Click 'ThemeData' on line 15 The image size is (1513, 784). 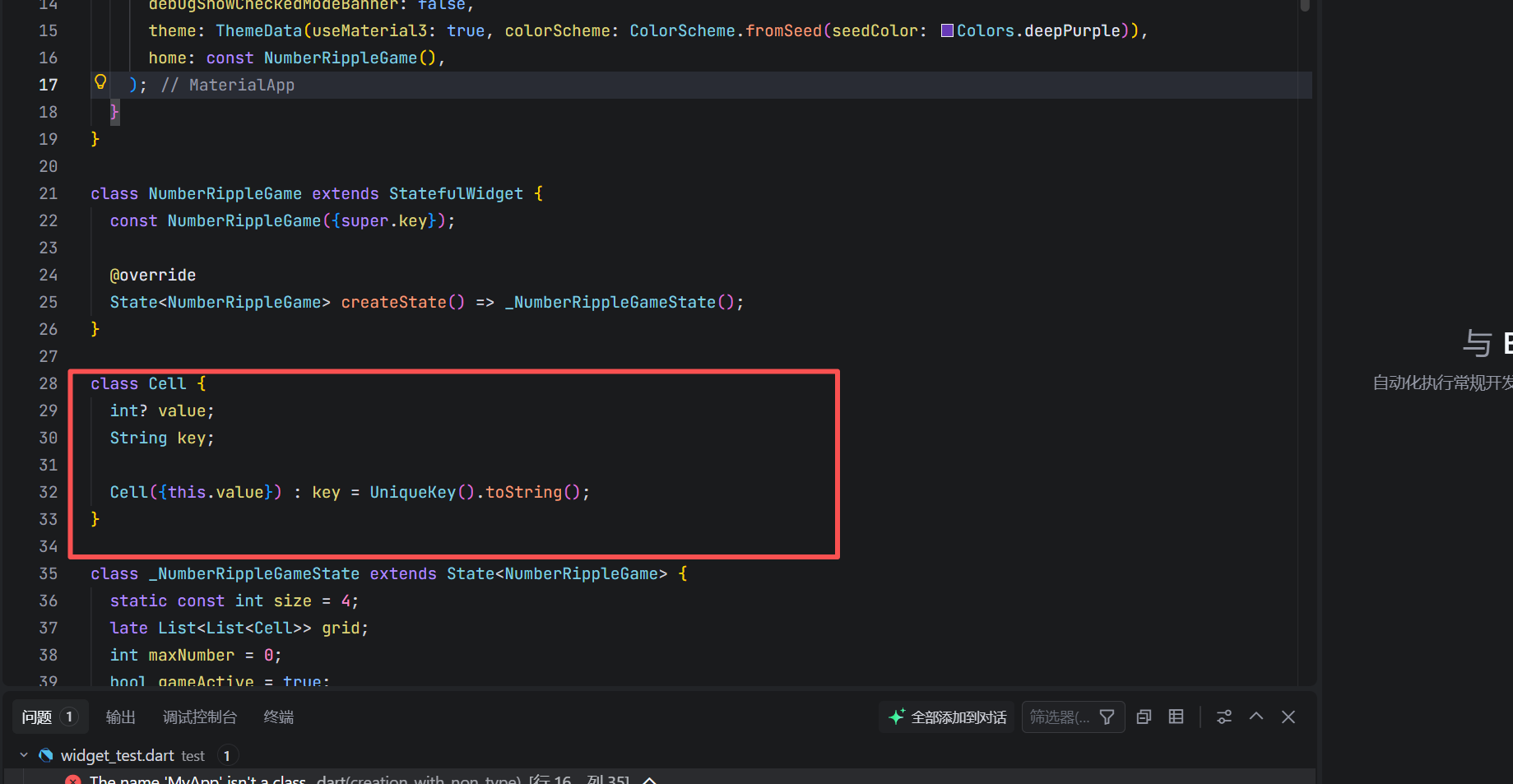259,30
